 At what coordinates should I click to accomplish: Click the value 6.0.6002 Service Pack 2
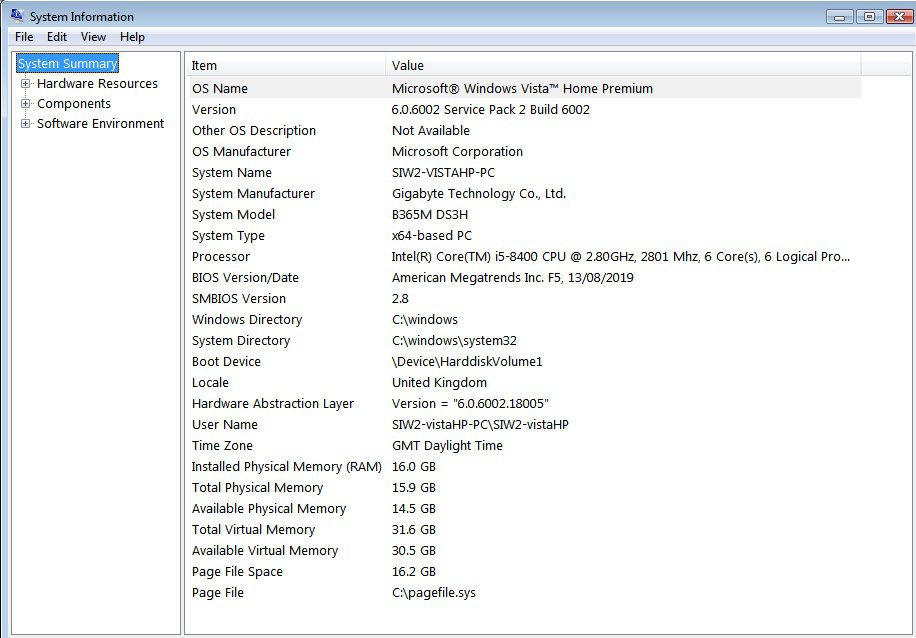pos(491,109)
